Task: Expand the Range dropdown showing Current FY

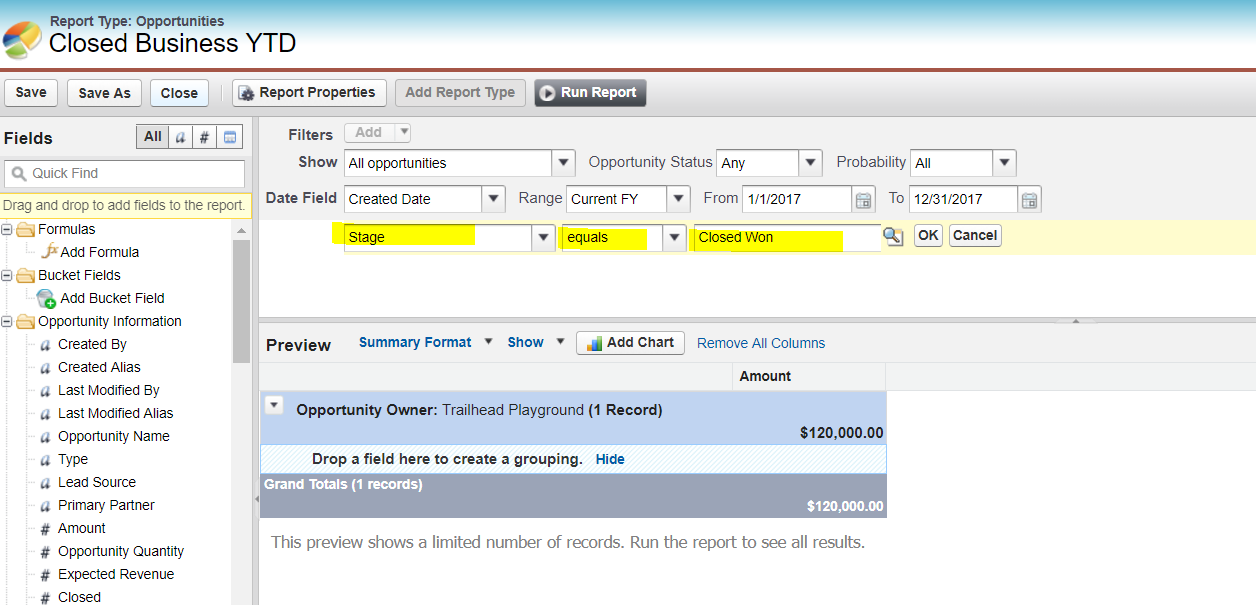Action: [678, 199]
